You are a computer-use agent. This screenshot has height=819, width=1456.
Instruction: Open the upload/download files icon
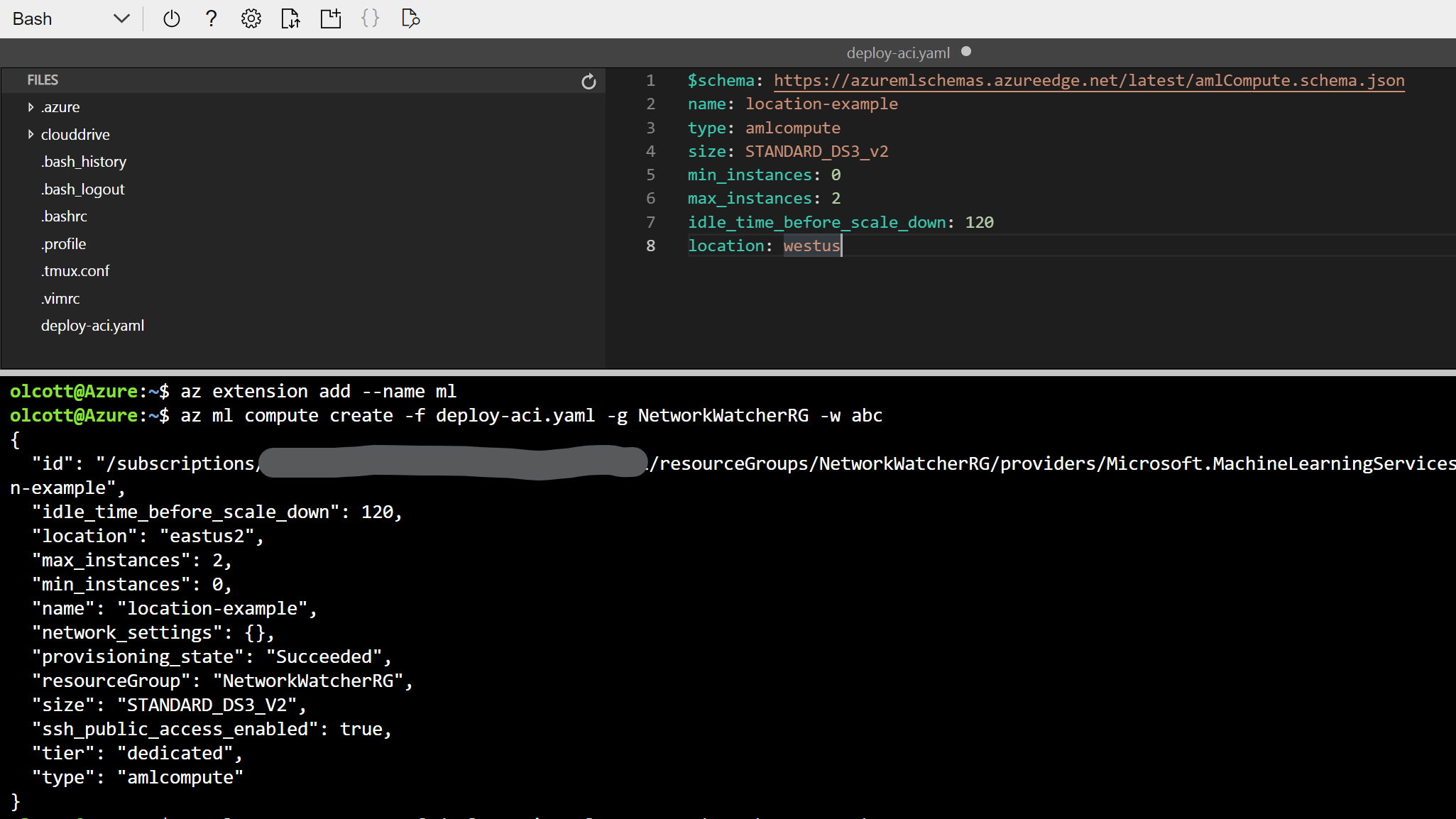click(x=291, y=18)
